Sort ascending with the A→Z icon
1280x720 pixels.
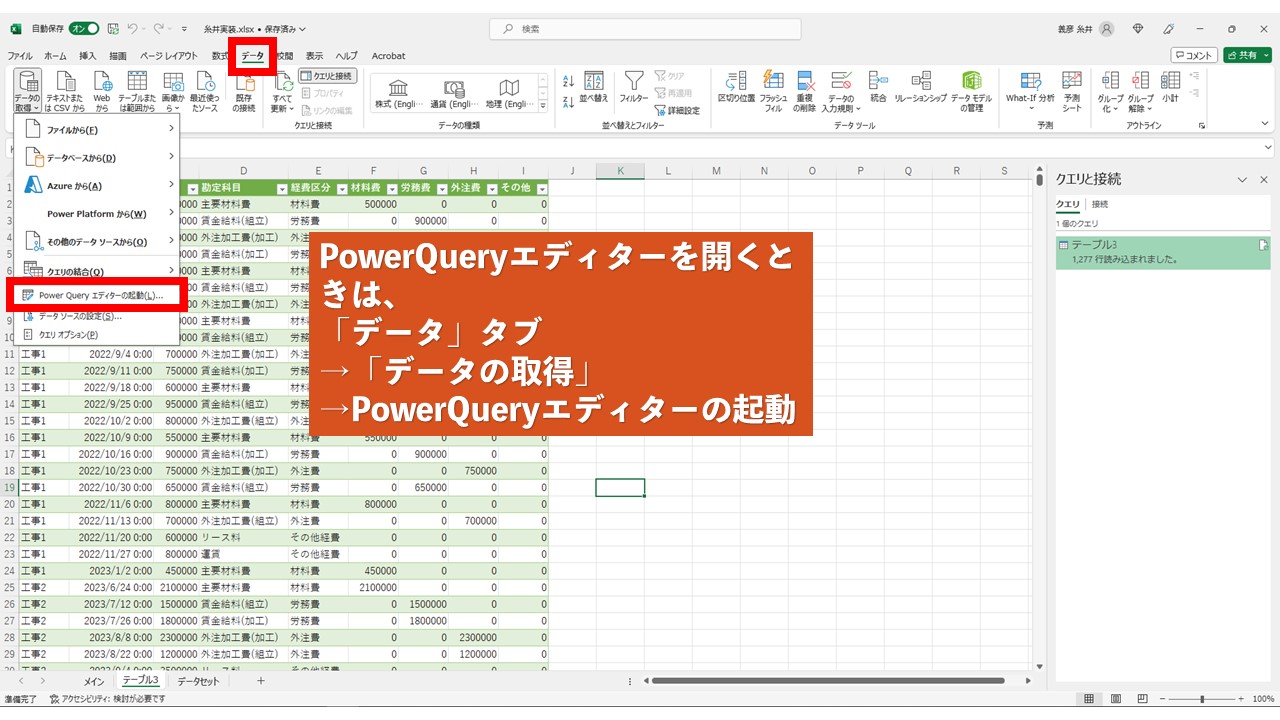(568, 79)
